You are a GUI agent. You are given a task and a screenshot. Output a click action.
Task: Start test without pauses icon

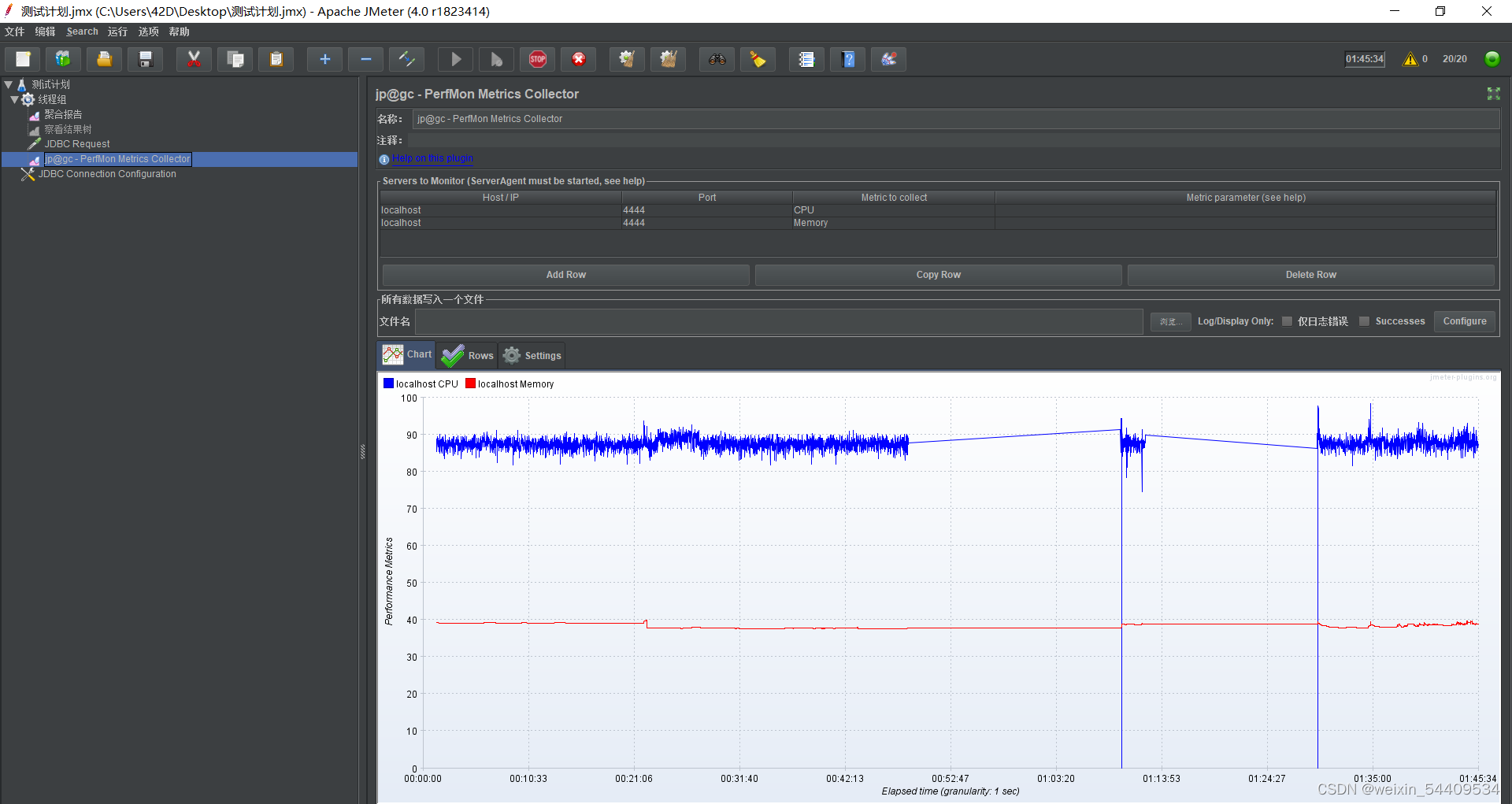(496, 59)
